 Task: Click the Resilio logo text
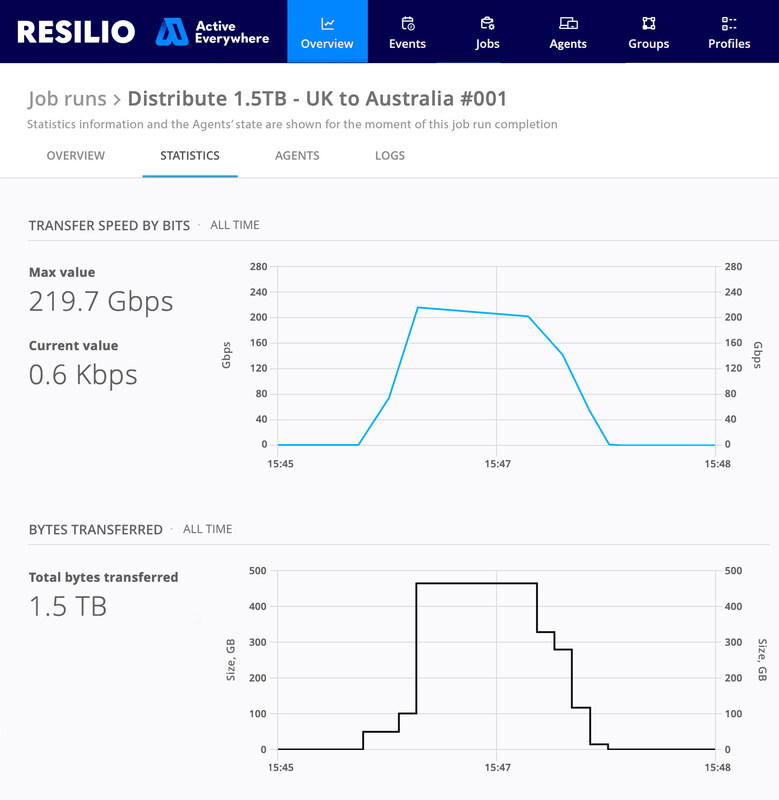[x=76, y=32]
